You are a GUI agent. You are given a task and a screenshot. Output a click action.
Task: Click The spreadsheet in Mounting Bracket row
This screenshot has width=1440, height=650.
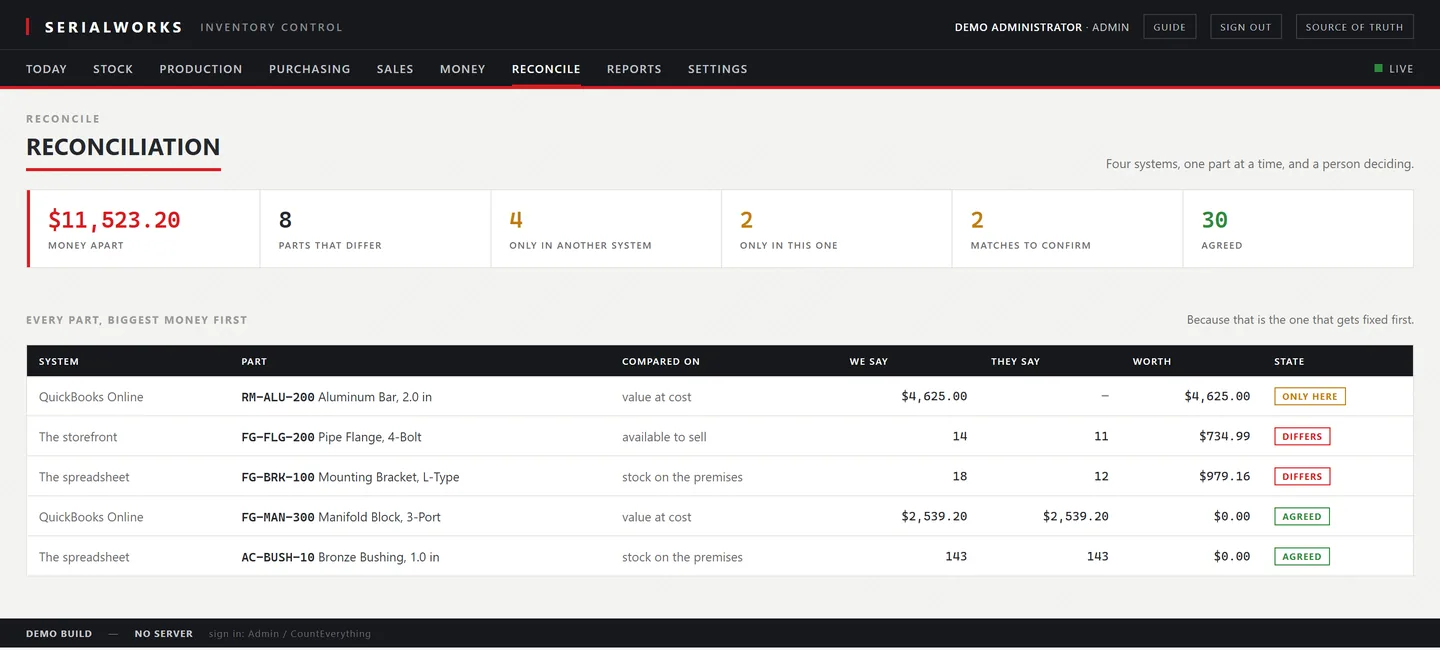click(x=84, y=477)
